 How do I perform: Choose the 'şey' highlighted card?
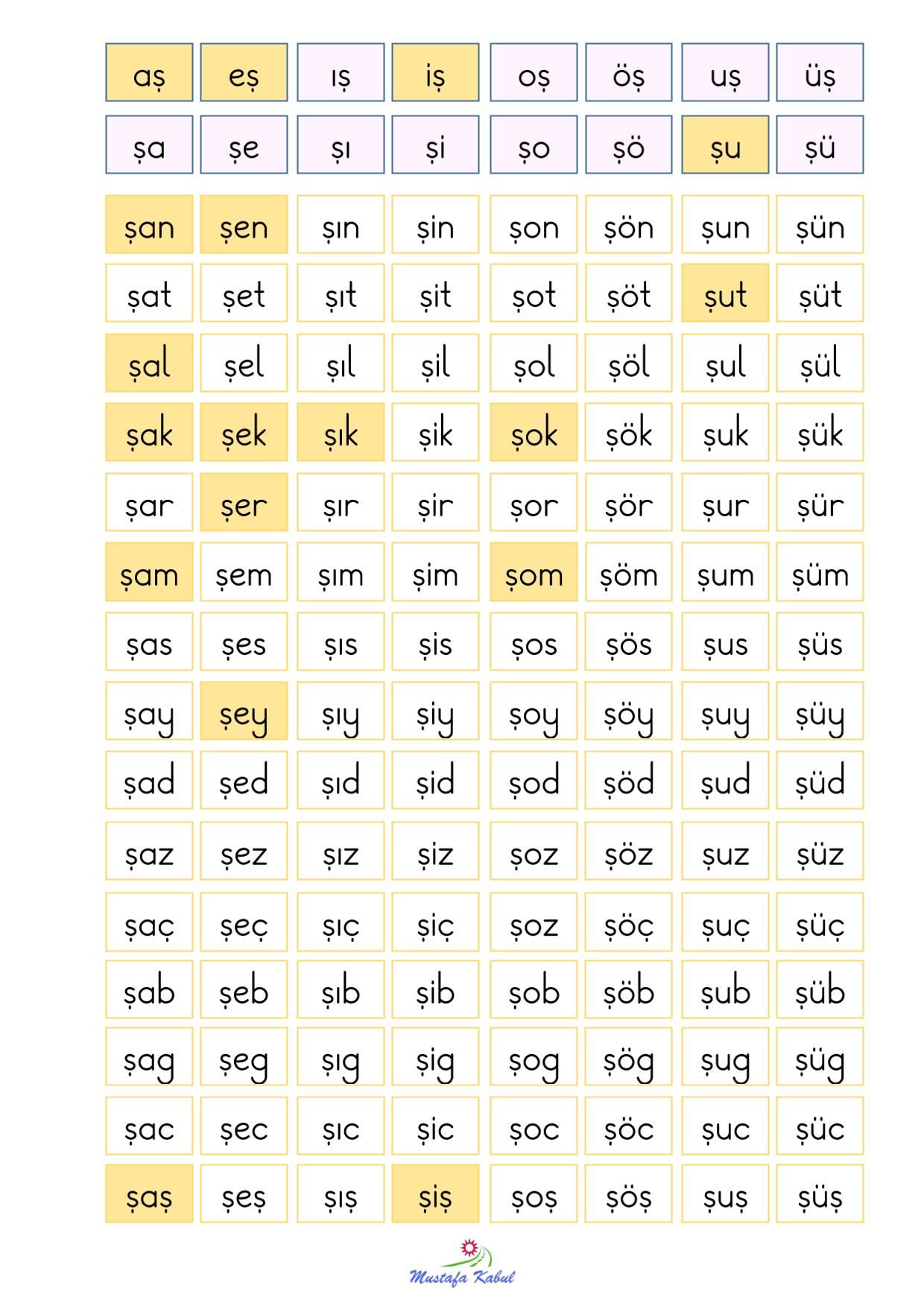pyautogui.click(x=244, y=711)
